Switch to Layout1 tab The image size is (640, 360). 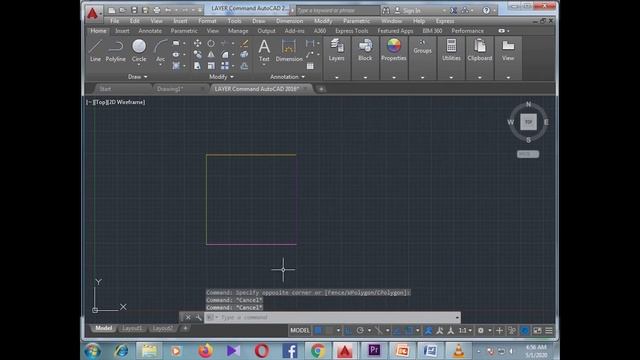point(132,328)
